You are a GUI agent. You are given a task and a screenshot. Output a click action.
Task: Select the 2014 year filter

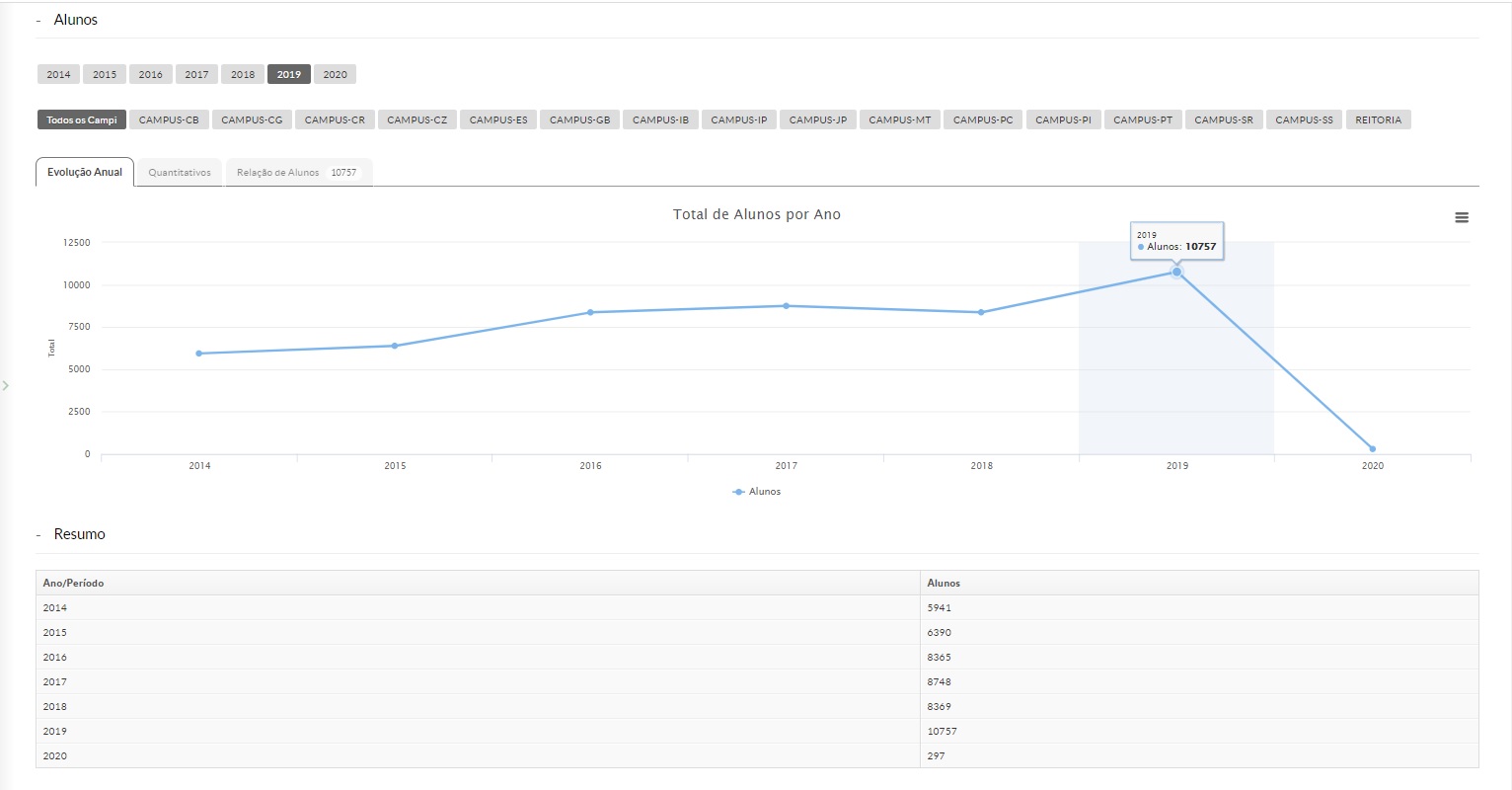coord(58,75)
